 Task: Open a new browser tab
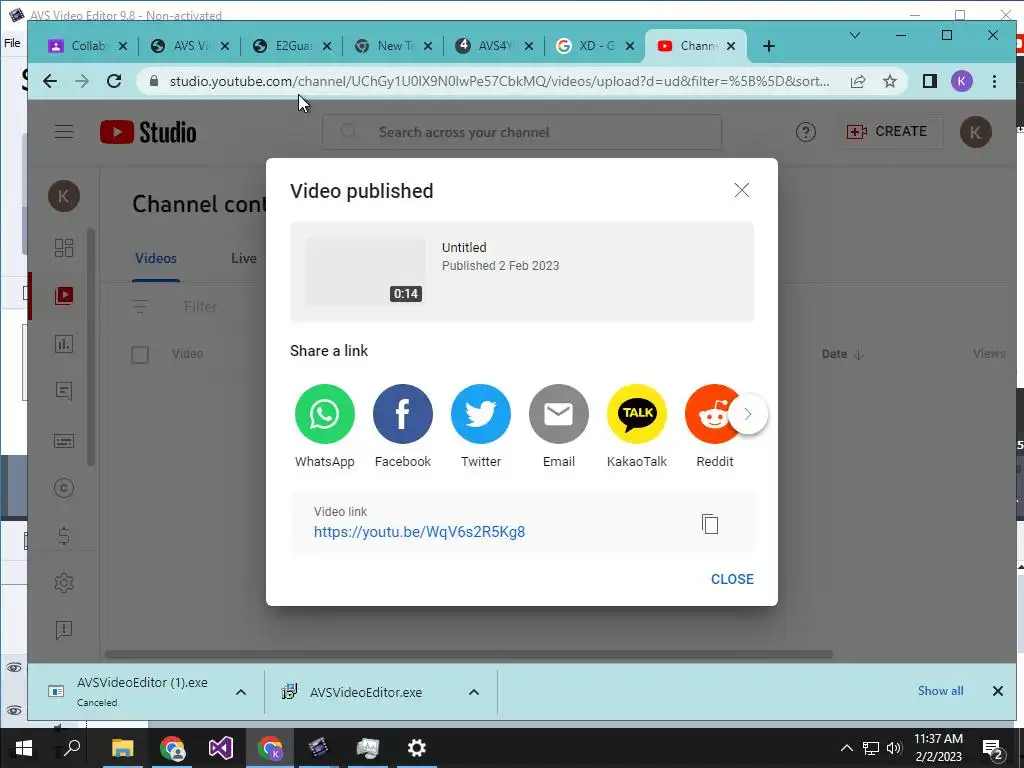coord(769,46)
